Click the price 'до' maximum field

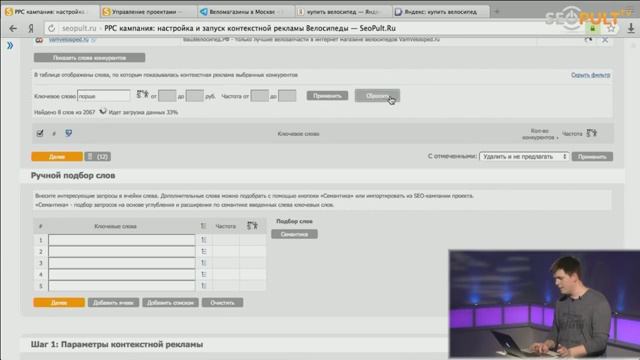(195, 96)
